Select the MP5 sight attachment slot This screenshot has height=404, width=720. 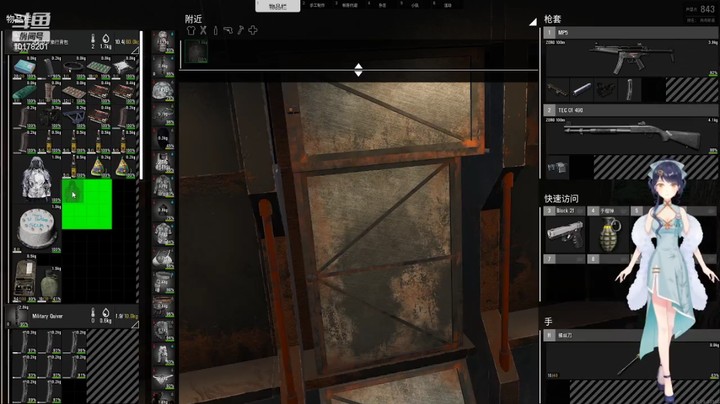[x=606, y=90]
